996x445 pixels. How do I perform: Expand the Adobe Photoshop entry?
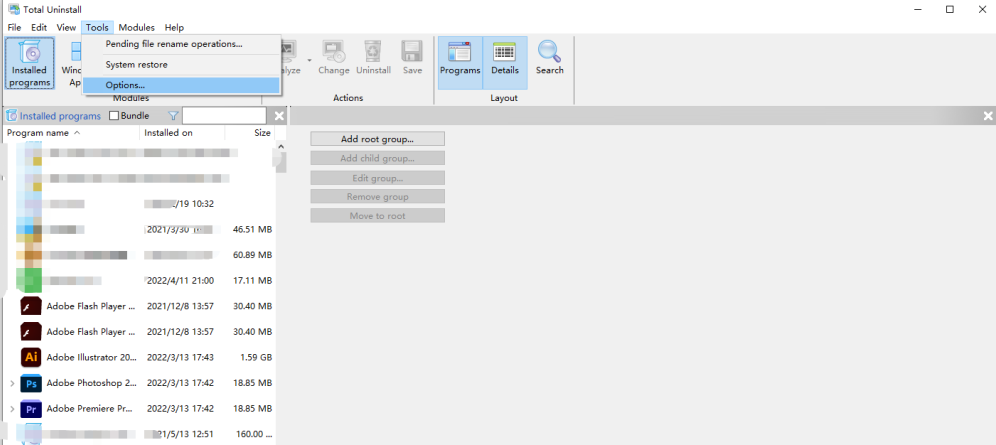pyautogui.click(x=12, y=383)
